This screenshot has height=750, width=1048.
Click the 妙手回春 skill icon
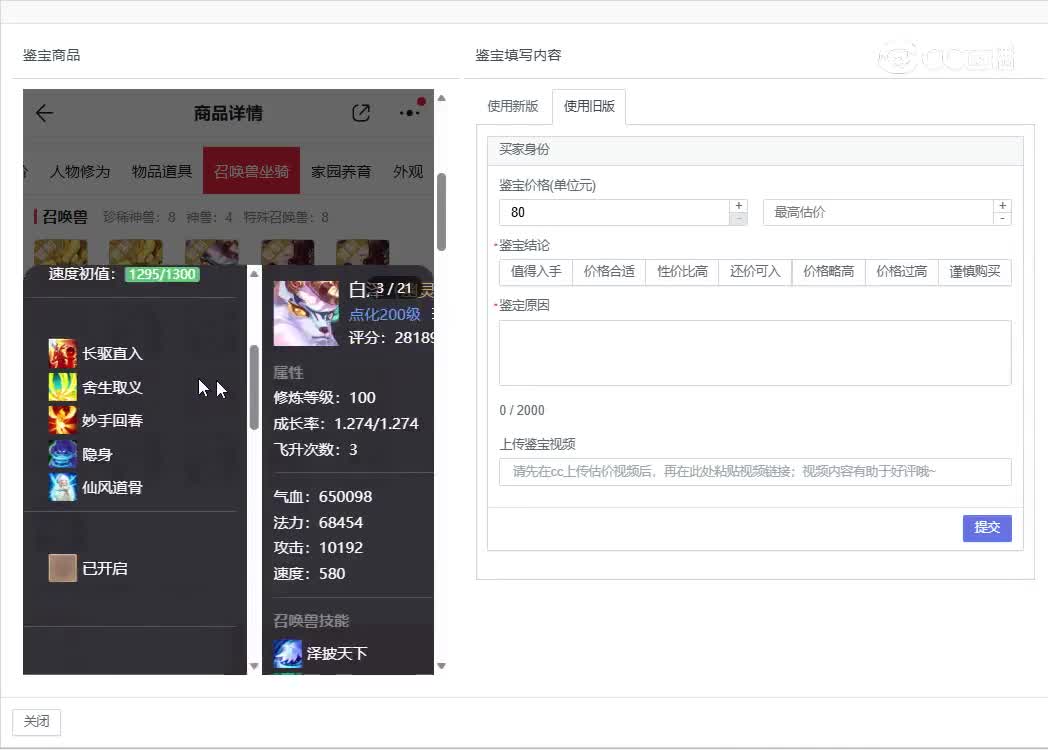point(63,420)
